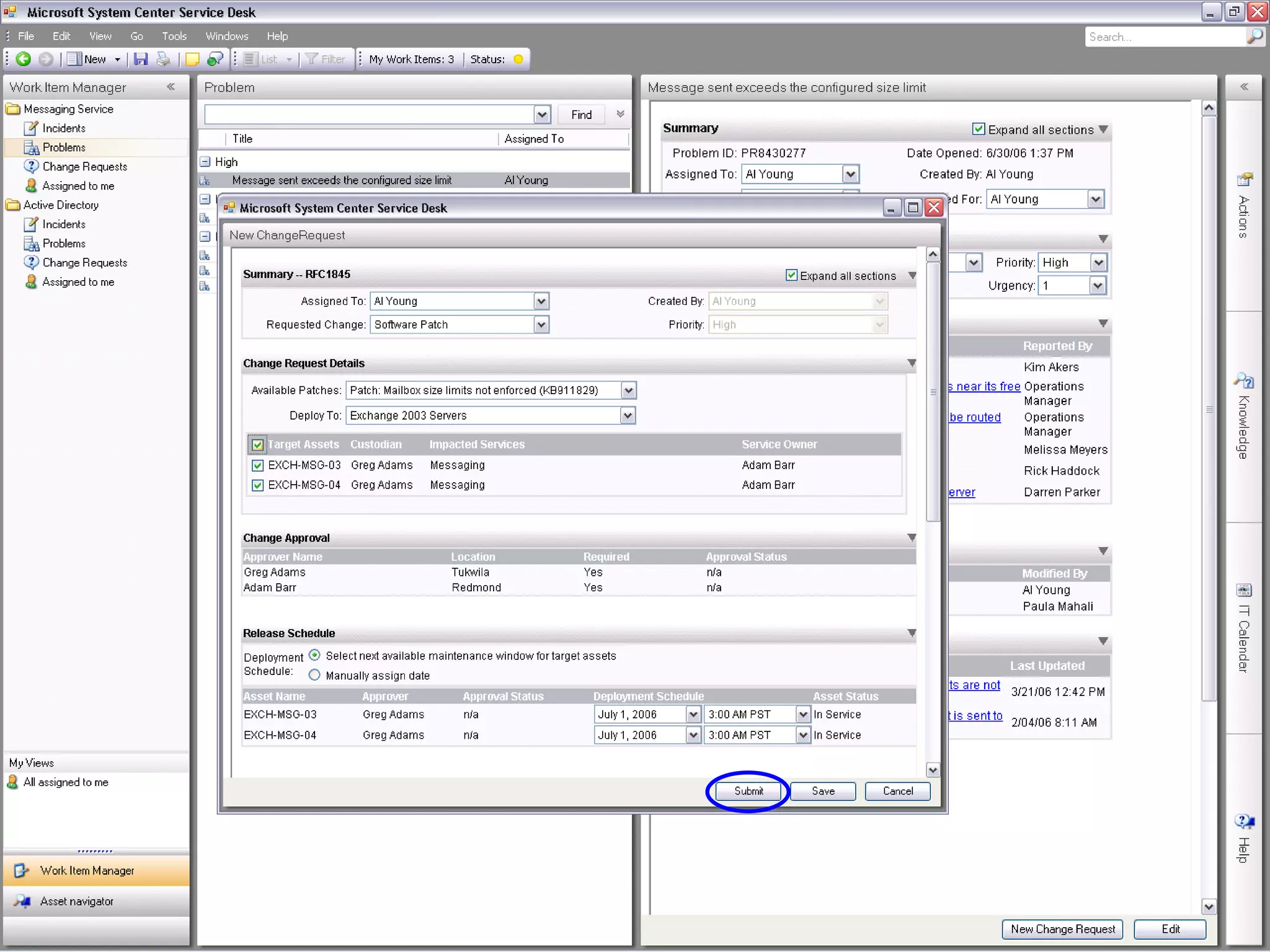
Task: Open the Go menu
Action: pyautogui.click(x=136, y=36)
